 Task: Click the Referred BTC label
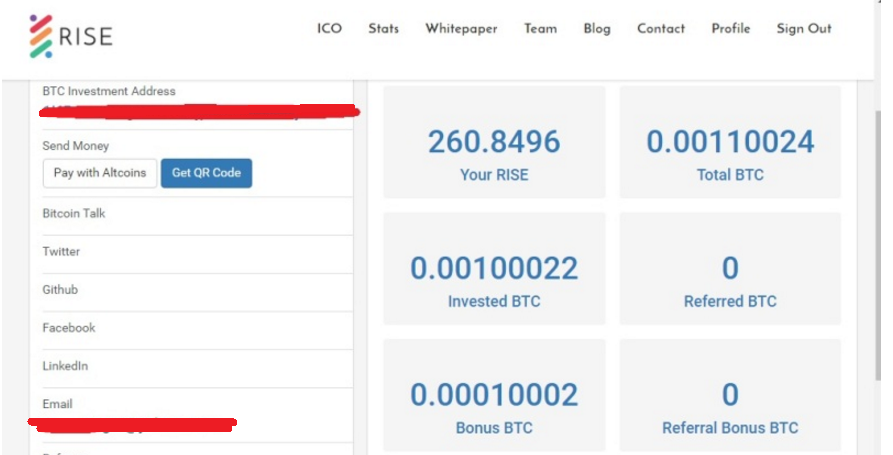click(x=730, y=301)
